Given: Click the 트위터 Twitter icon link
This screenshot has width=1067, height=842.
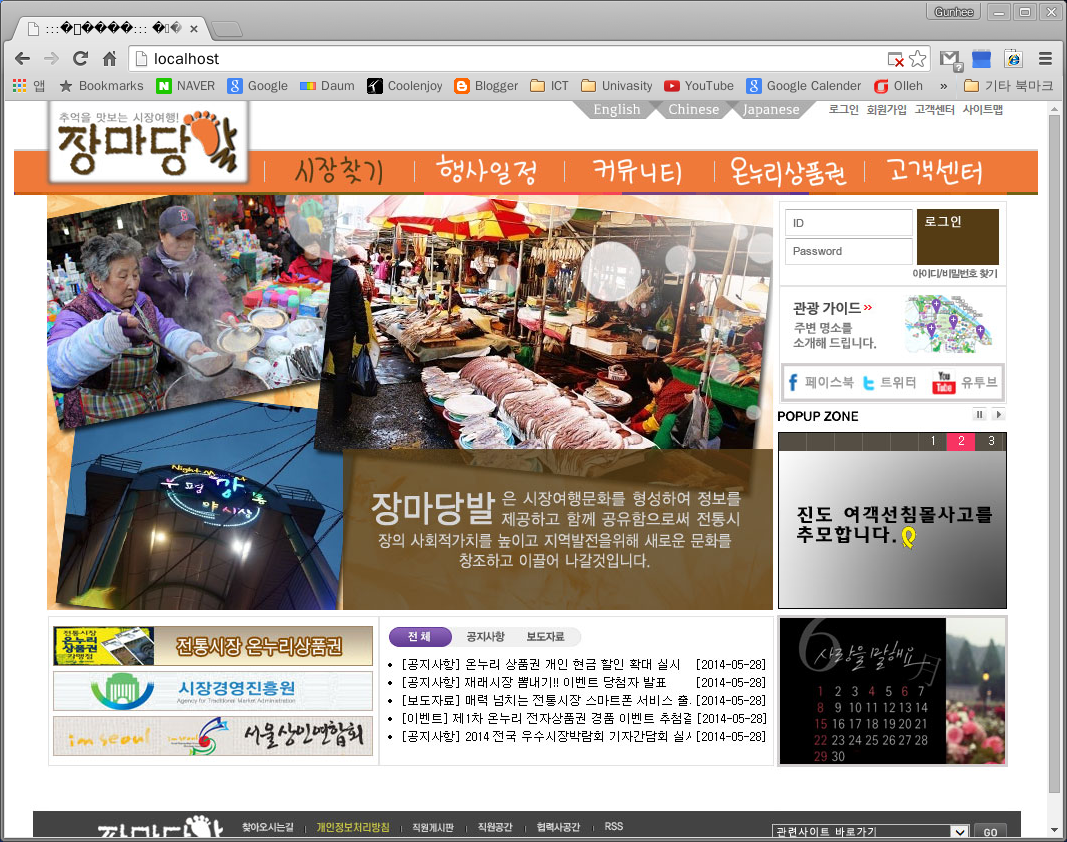Looking at the screenshot, I should pos(889,383).
